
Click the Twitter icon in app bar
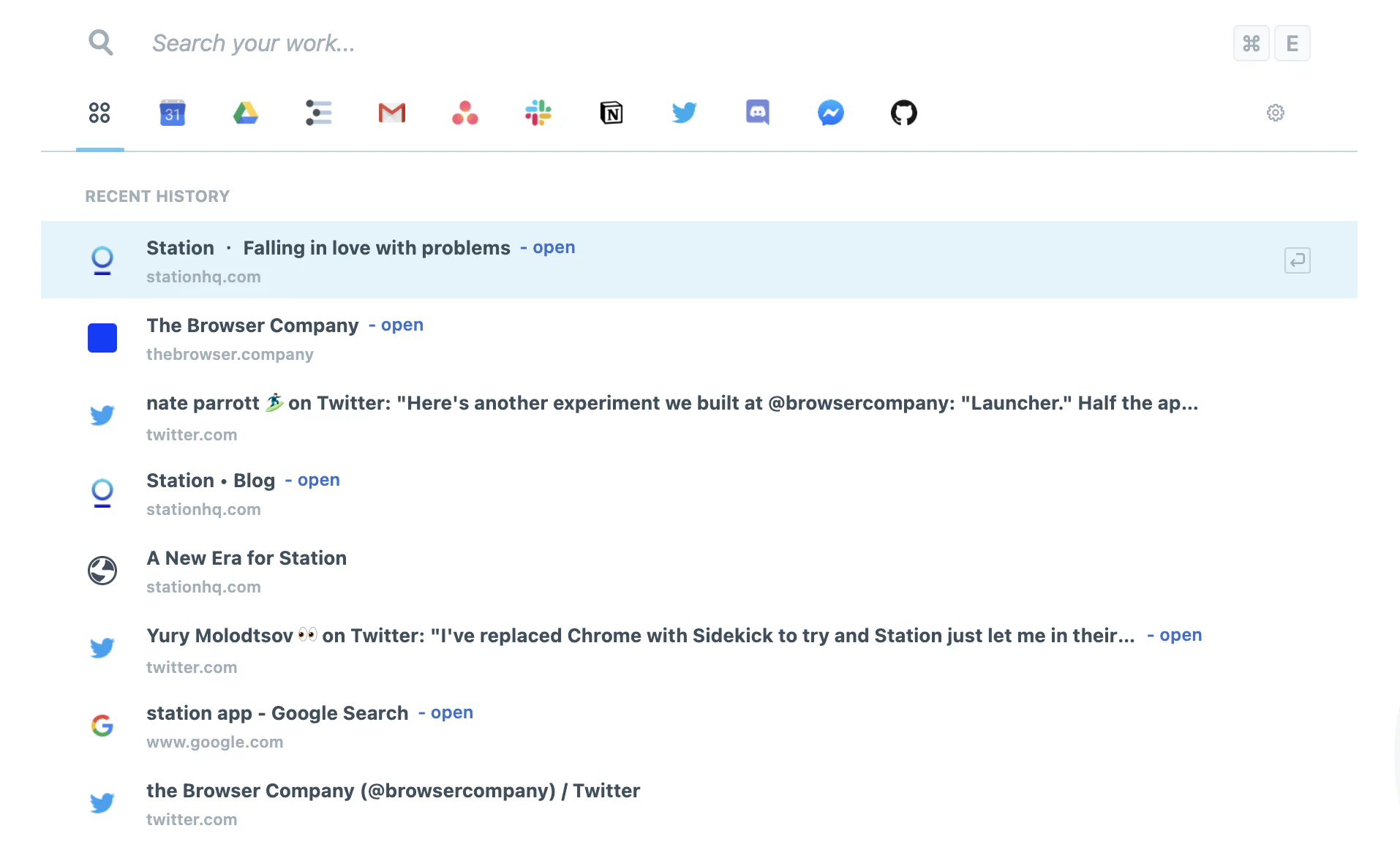[x=684, y=113]
